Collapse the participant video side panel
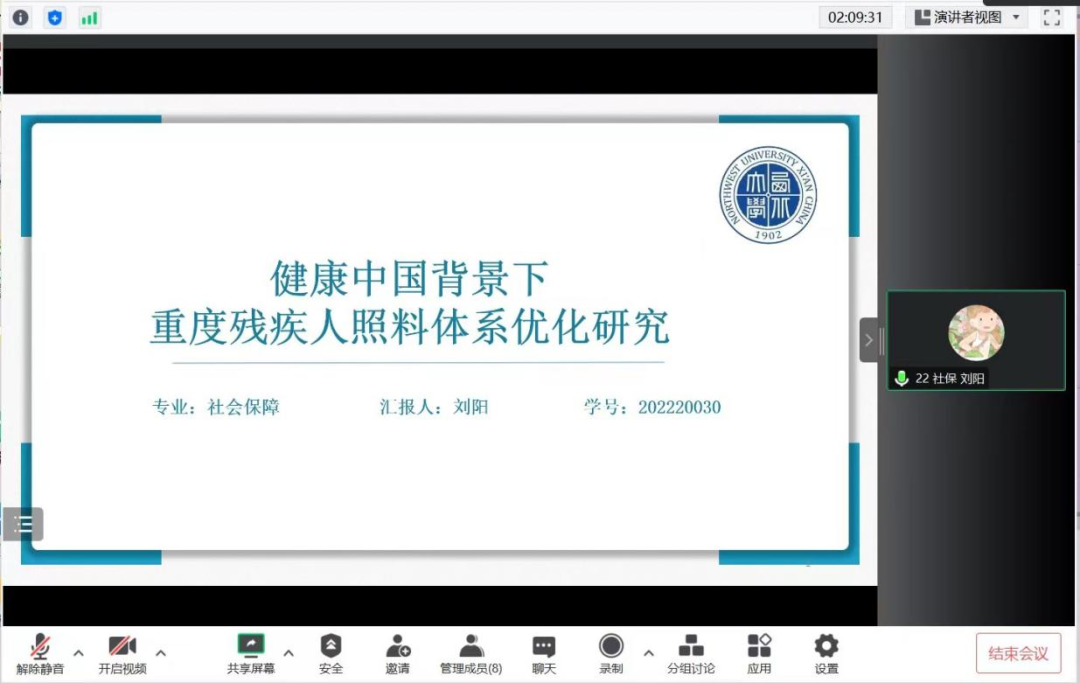Viewport: 1080px width, 683px height. (868, 340)
